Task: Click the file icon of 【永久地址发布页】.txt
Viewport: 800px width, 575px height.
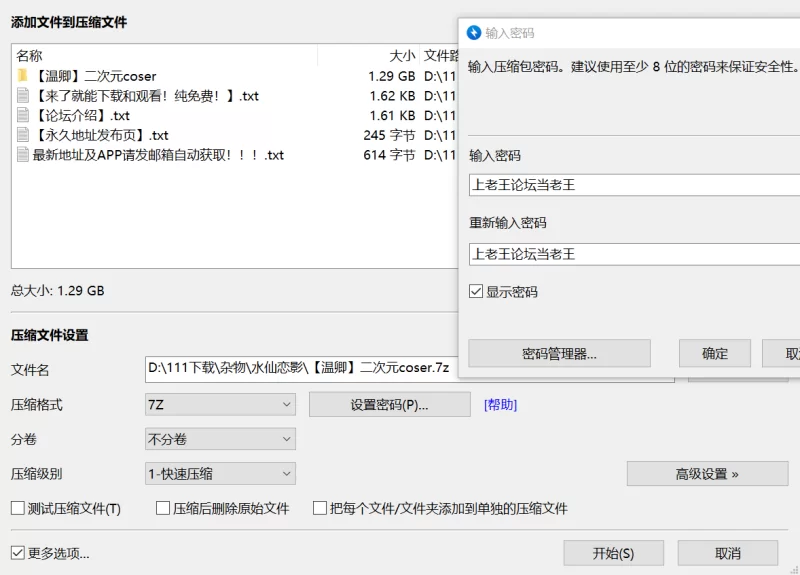Action: (23, 135)
